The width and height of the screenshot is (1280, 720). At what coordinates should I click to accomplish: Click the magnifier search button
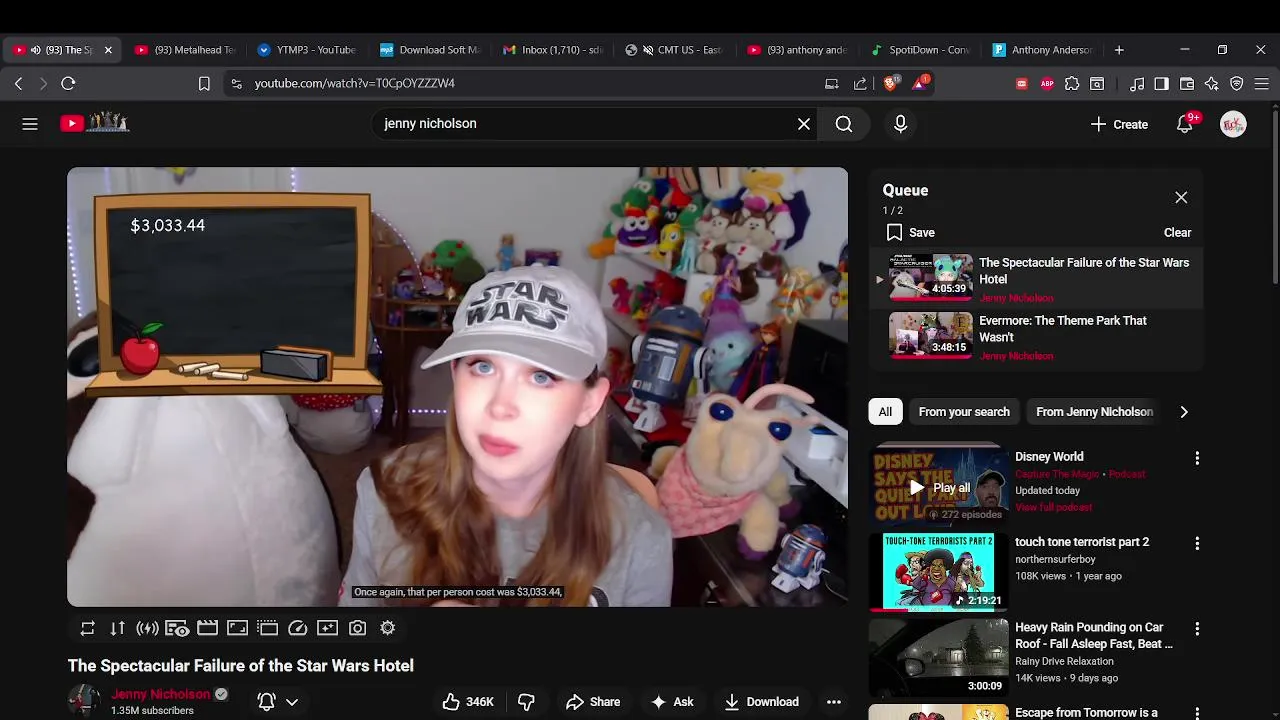coord(844,124)
